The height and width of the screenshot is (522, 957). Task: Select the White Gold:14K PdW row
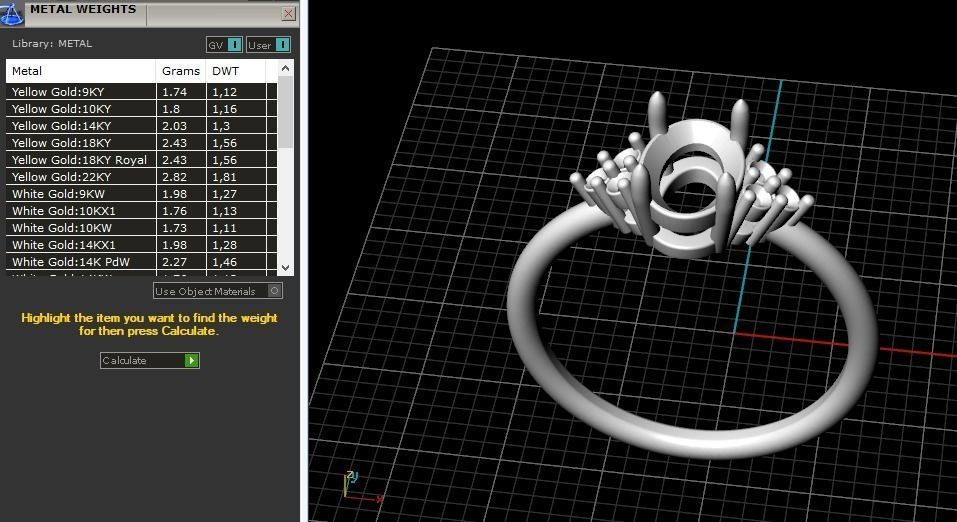click(x=141, y=262)
